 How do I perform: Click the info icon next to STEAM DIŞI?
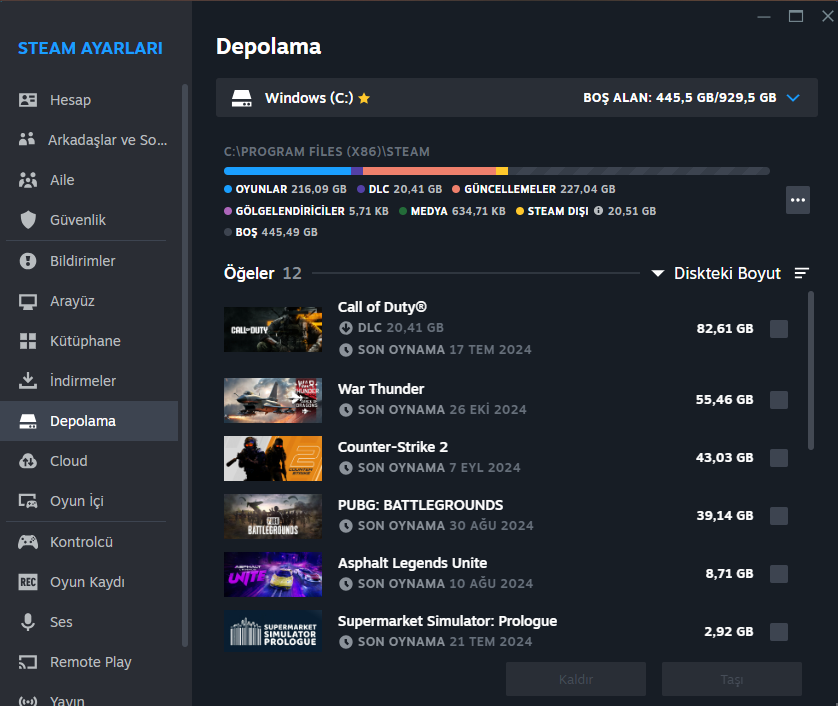599,211
